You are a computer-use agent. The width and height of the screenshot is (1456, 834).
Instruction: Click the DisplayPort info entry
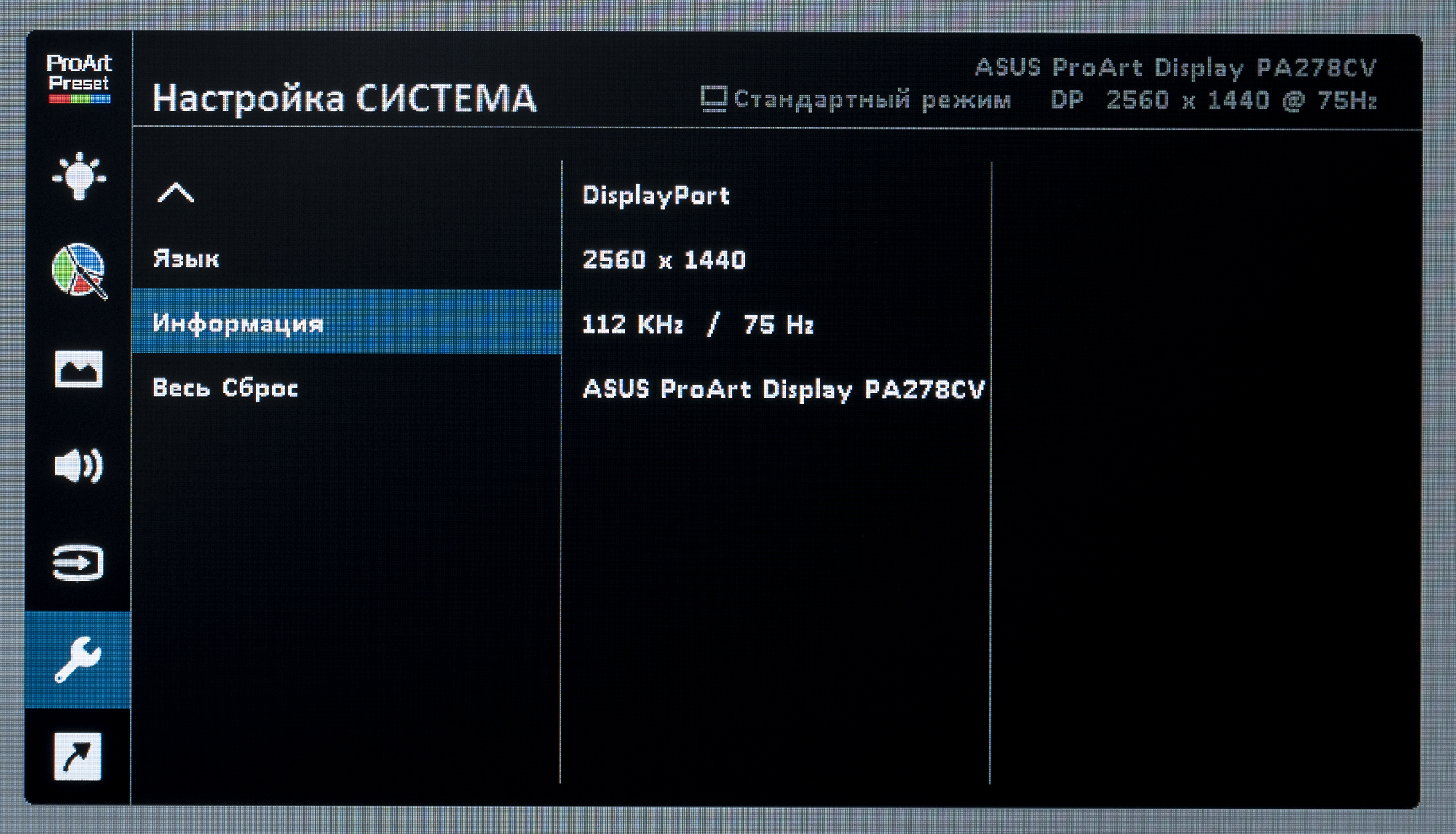[656, 195]
